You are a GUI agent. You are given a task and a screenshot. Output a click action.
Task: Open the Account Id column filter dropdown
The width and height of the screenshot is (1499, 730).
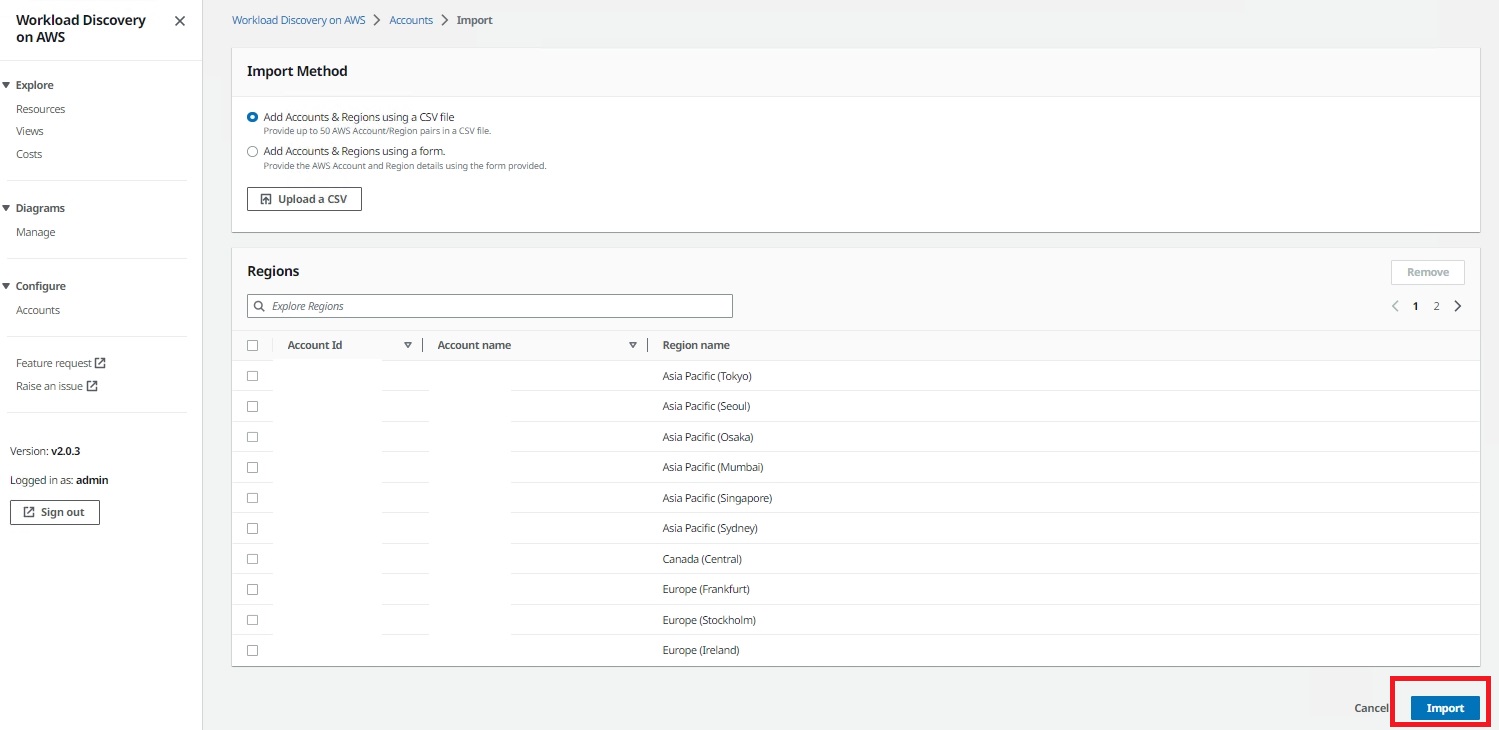[407, 344]
